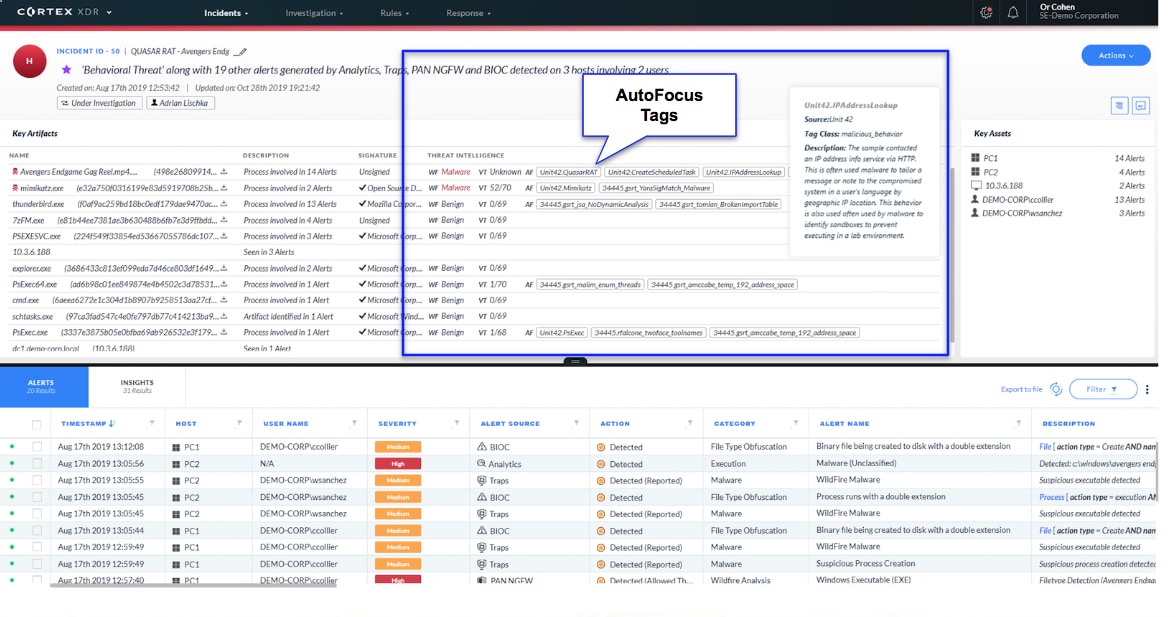Check the box for the 13:12:08 alert

click(x=37, y=447)
